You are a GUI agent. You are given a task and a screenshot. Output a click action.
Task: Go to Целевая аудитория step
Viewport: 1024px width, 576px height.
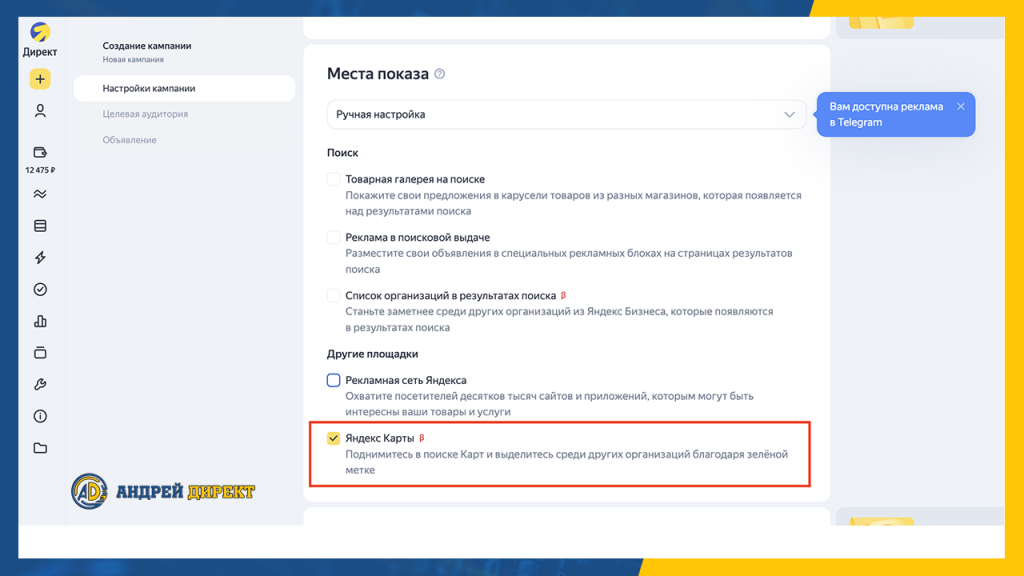tap(145, 114)
